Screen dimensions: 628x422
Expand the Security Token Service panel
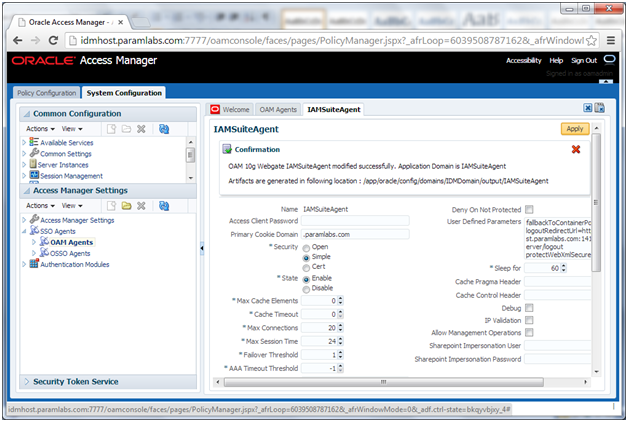(x=27, y=382)
